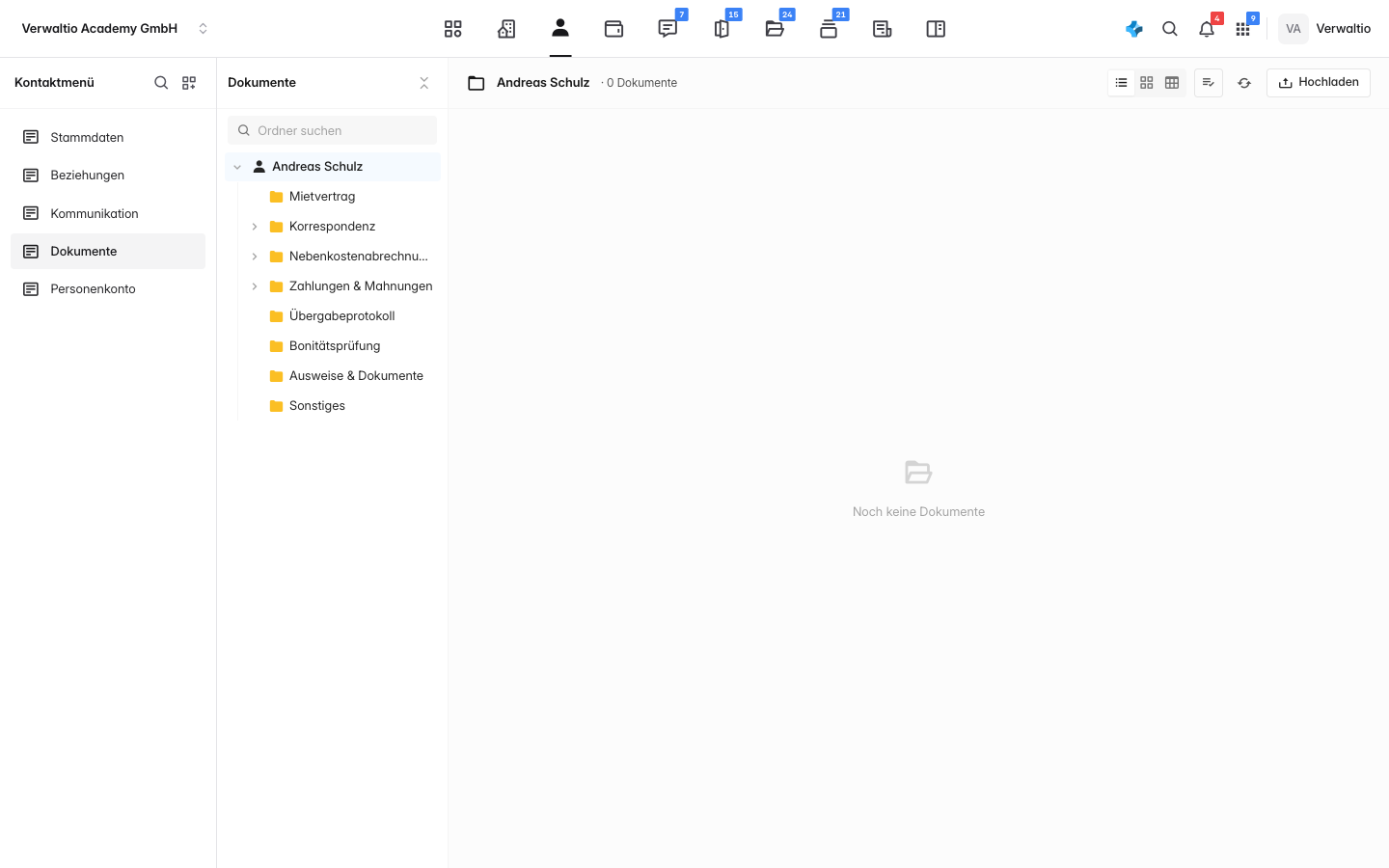The height and width of the screenshot is (868, 1389).
Task: Collapse the Andreas Schulz tree node
Action: point(237,167)
